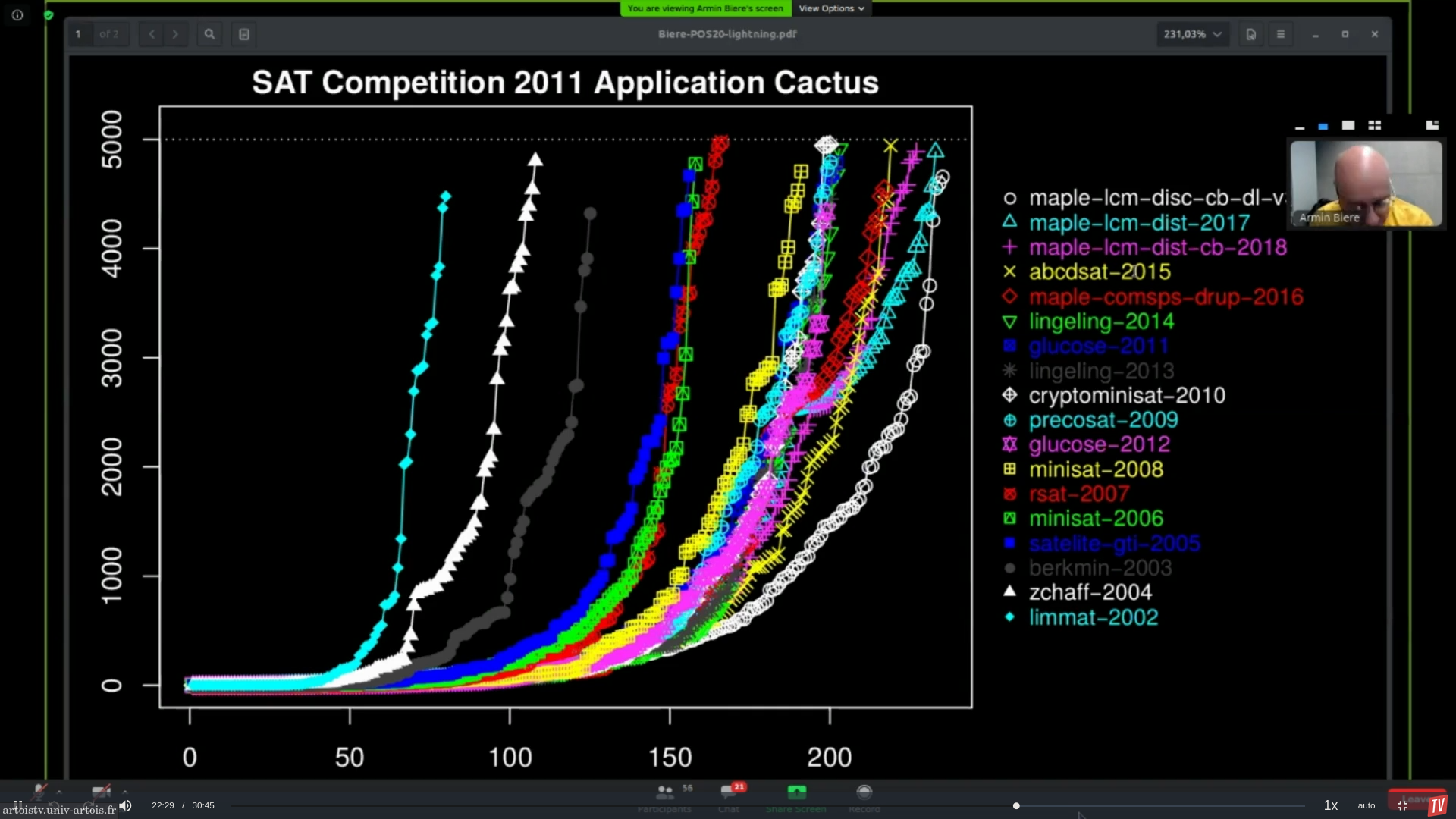This screenshot has width=1456, height=819.
Task: Click the document properties icon beside zoom
Action: pyautogui.click(x=1251, y=34)
